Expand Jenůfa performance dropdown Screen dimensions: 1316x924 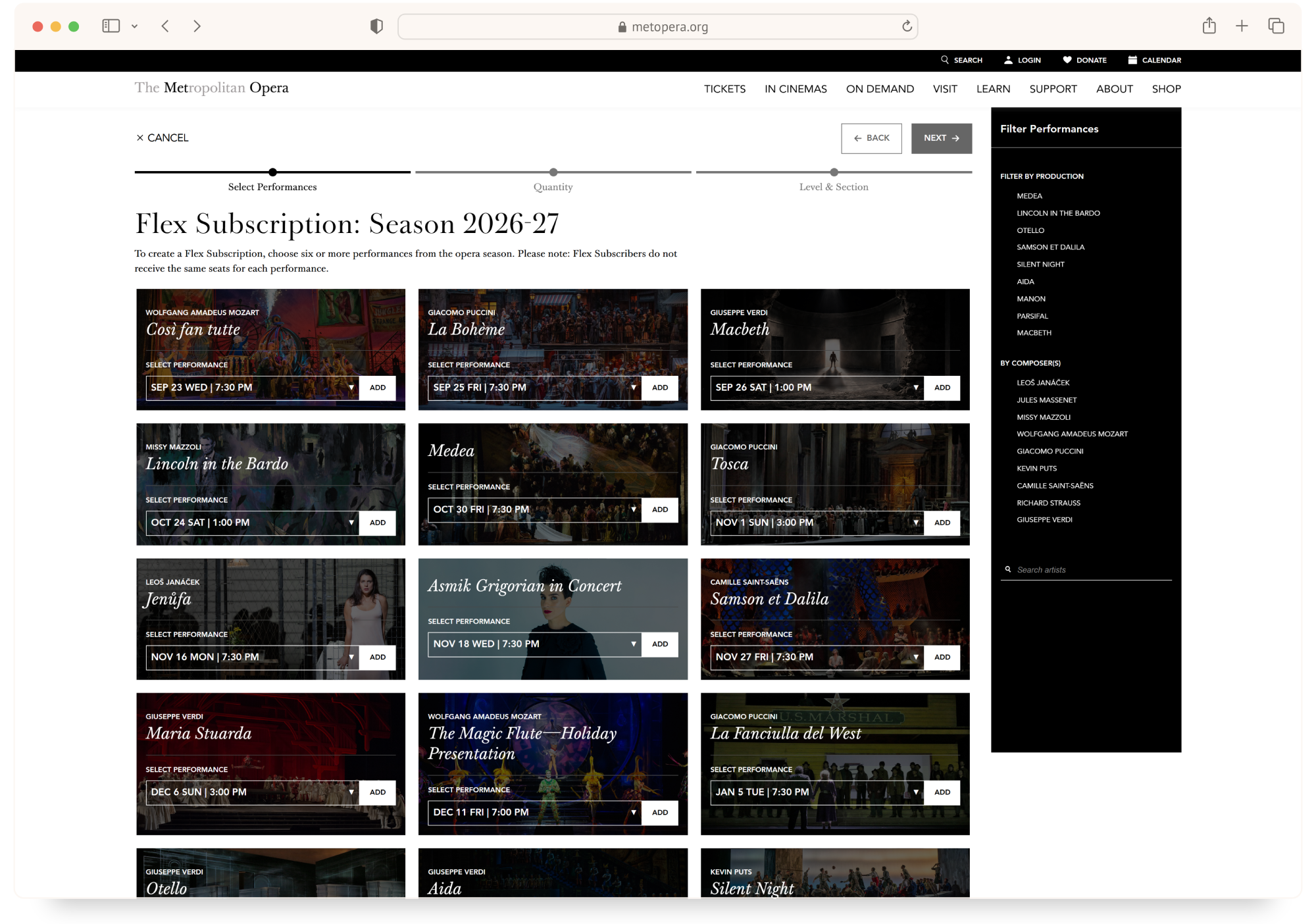252,657
